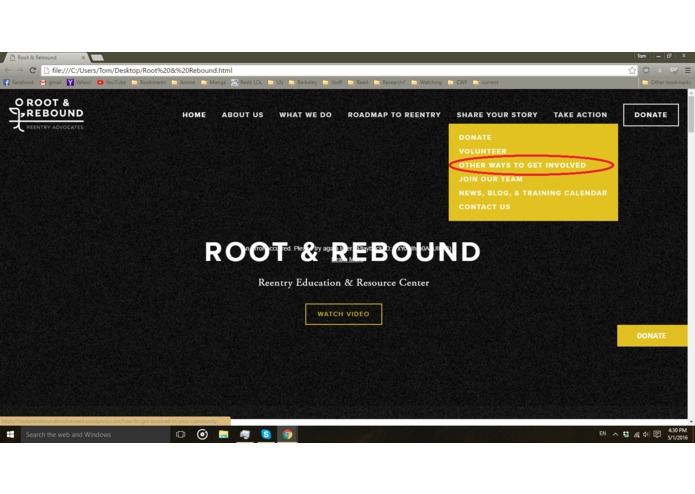Screen dimensions: 695x494
Task: Open the Research? bookmarks folder
Action: pyautogui.click(x=390, y=82)
